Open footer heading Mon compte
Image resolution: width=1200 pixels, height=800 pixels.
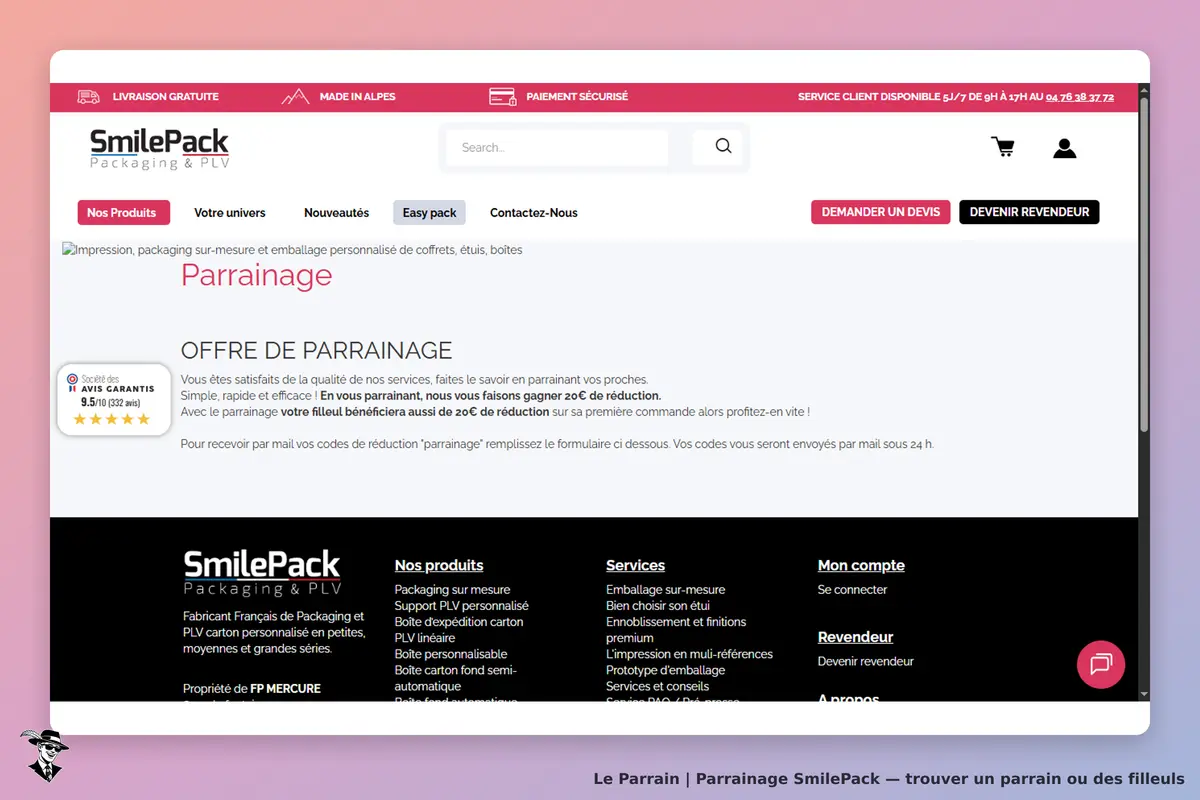click(861, 565)
